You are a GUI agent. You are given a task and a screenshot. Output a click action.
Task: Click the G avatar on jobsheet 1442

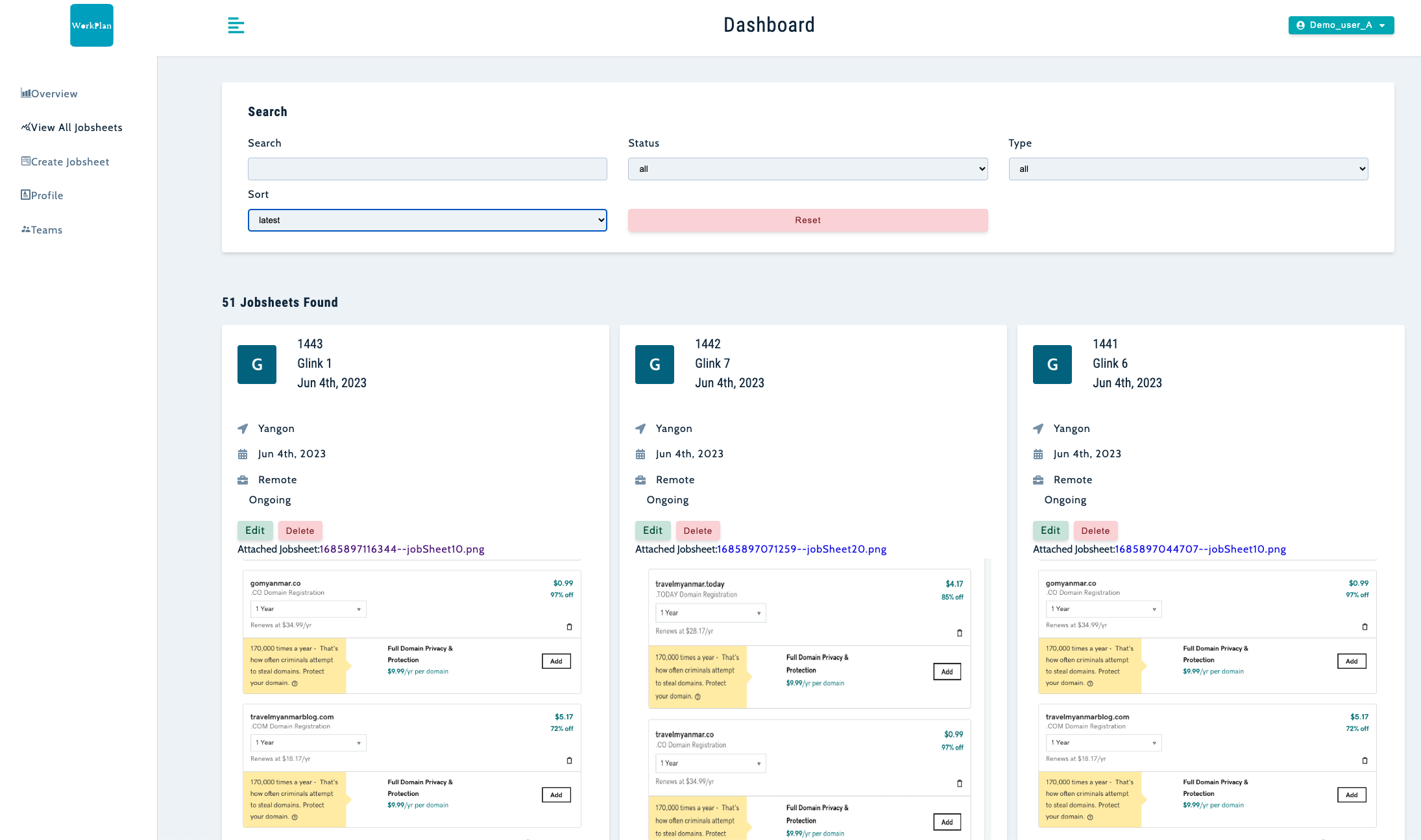point(655,365)
